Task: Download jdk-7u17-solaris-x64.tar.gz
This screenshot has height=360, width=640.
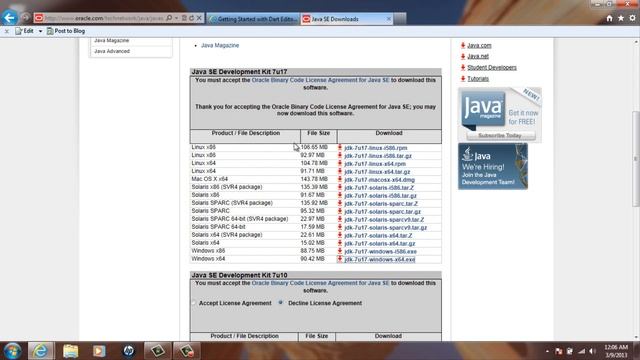Action: click(x=380, y=243)
